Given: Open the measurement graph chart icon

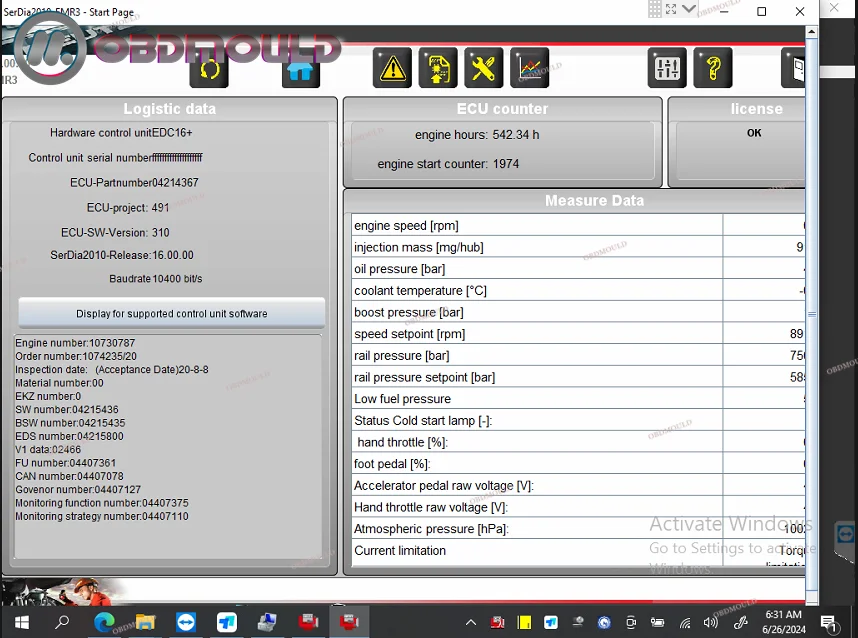Looking at the screenshot, I should 529,68.
